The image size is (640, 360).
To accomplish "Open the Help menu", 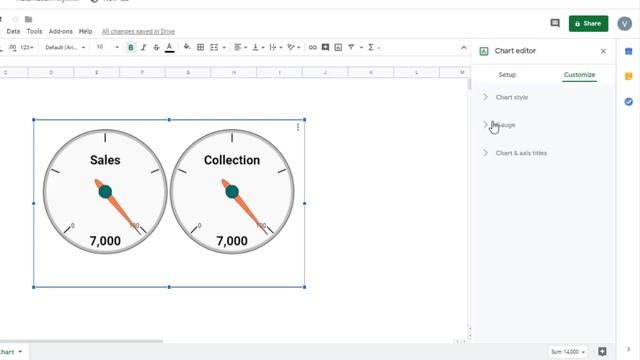I will tap(85, 31).
